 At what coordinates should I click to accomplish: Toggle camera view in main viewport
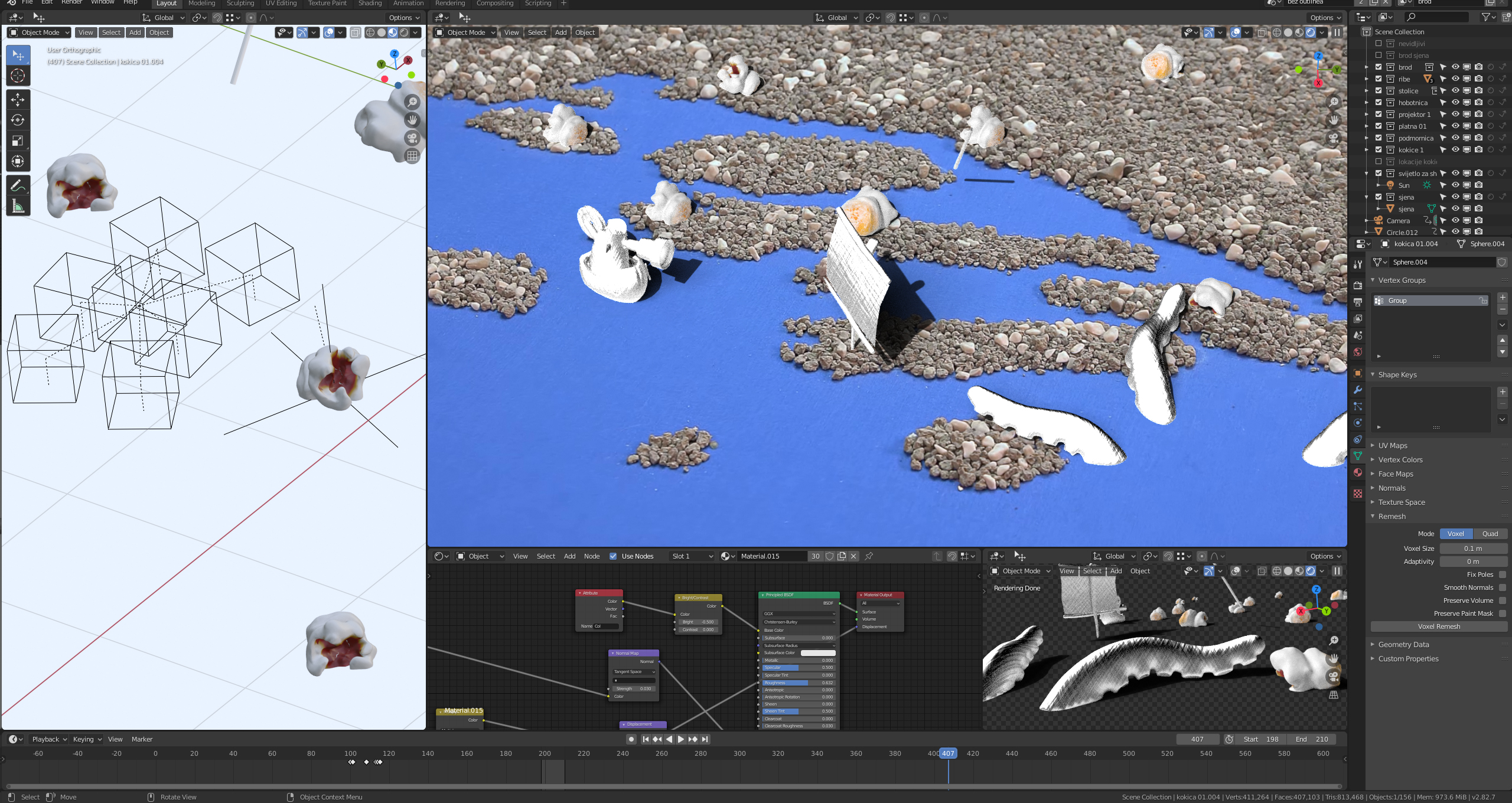click(x=1334, y=138)
